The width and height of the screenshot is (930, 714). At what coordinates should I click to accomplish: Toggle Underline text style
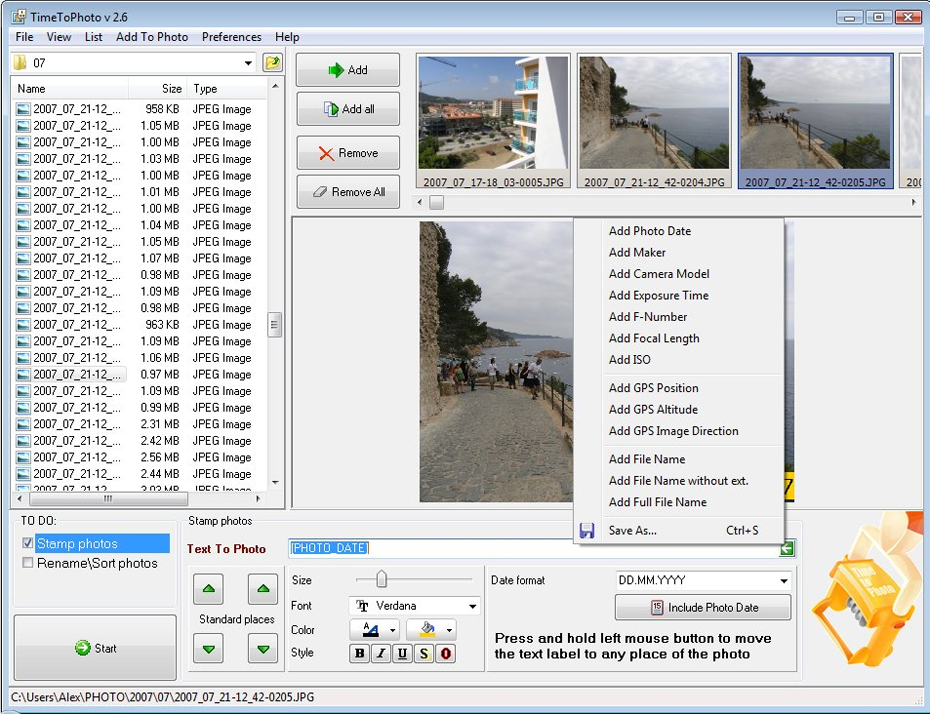click(x=402, y=654)
